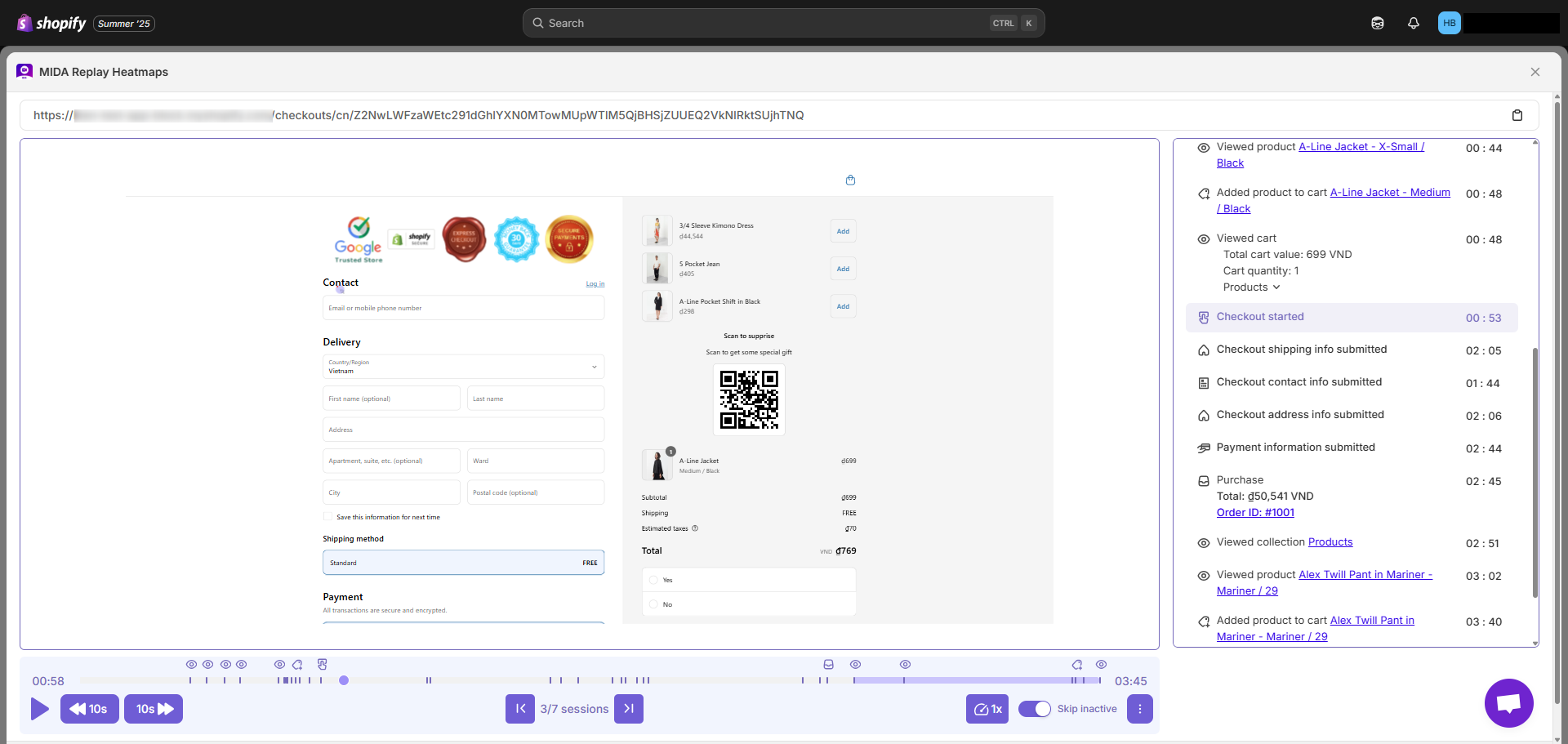Rewind the replay by 10 seconds
1568x744 pixels.
89,709
